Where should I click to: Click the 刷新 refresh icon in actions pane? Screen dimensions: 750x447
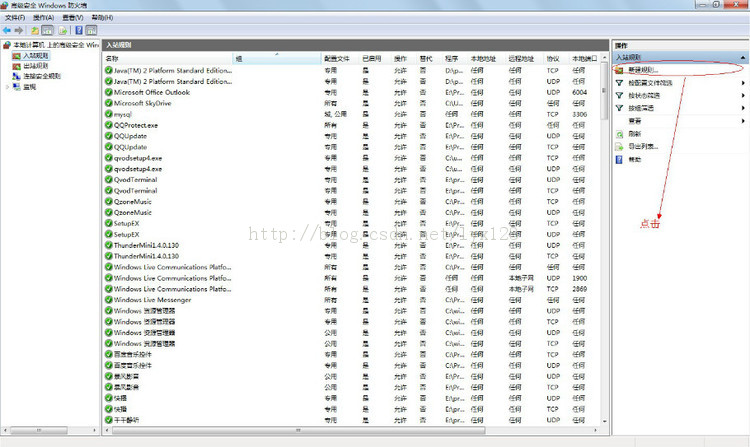(619, 134)
